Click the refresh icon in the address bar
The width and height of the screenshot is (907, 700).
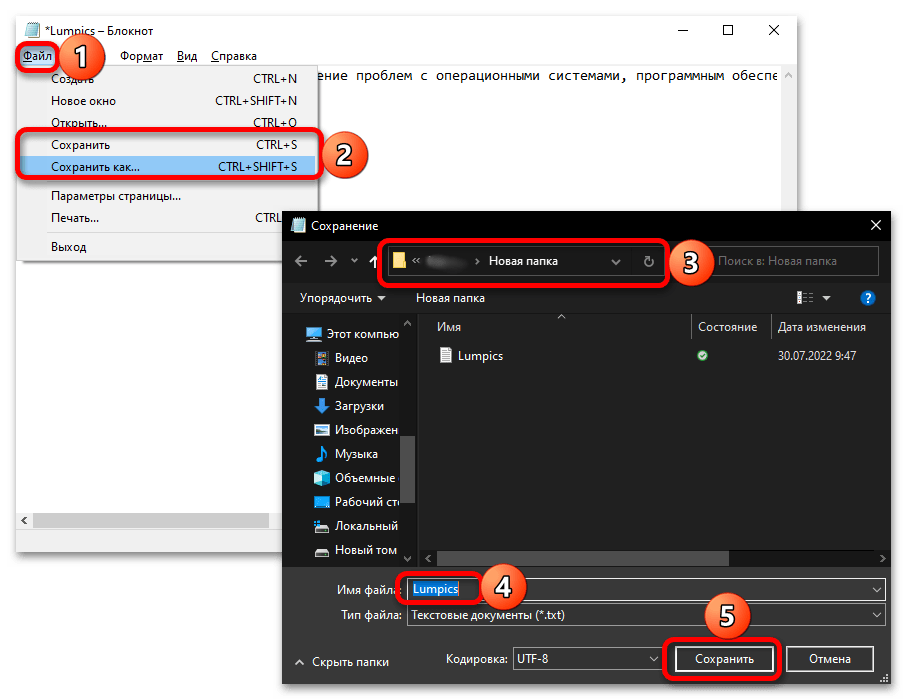(x=648, y=261)
